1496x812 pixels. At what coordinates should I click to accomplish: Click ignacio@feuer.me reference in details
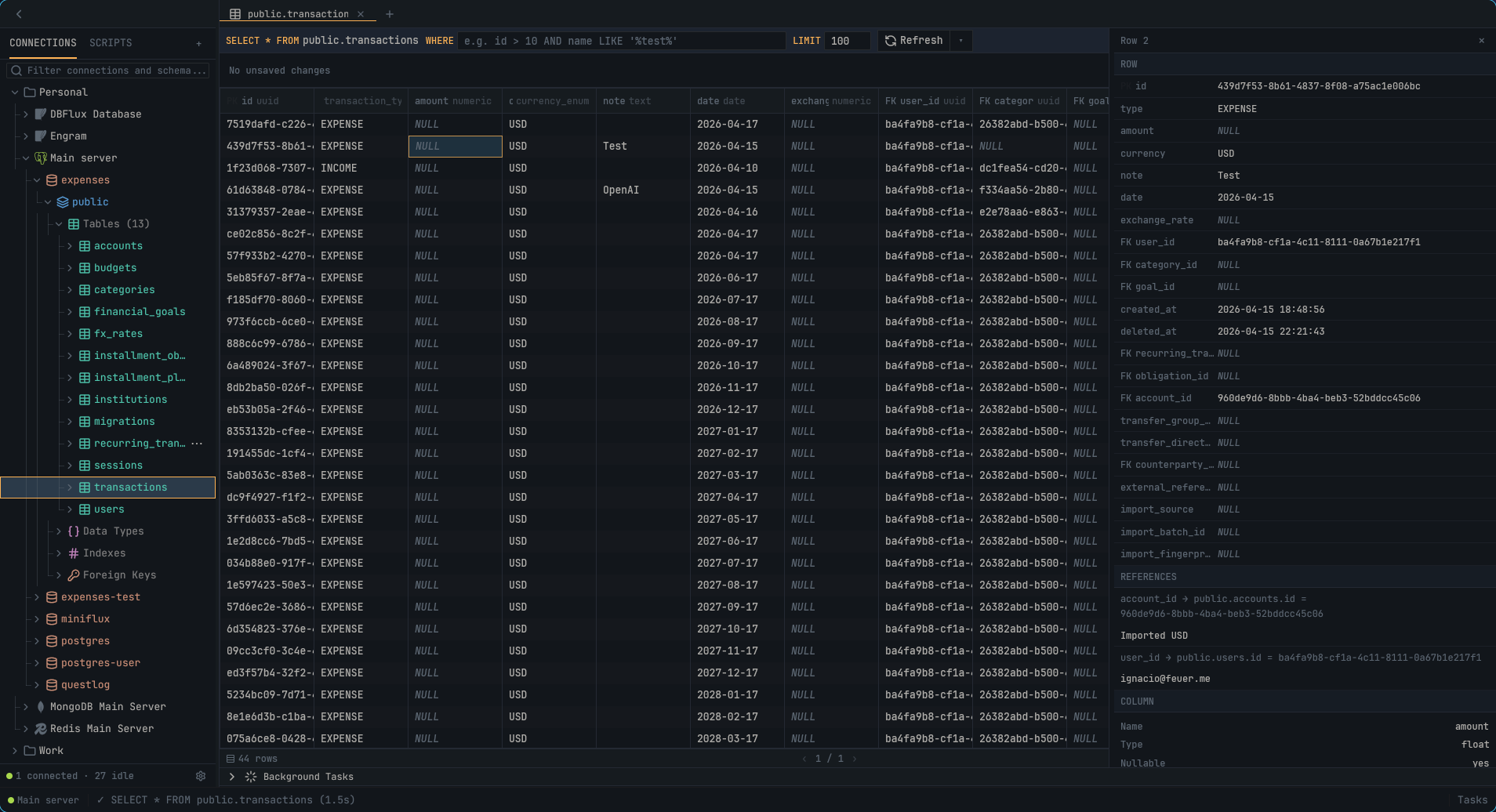click(x=1165, y=679)
